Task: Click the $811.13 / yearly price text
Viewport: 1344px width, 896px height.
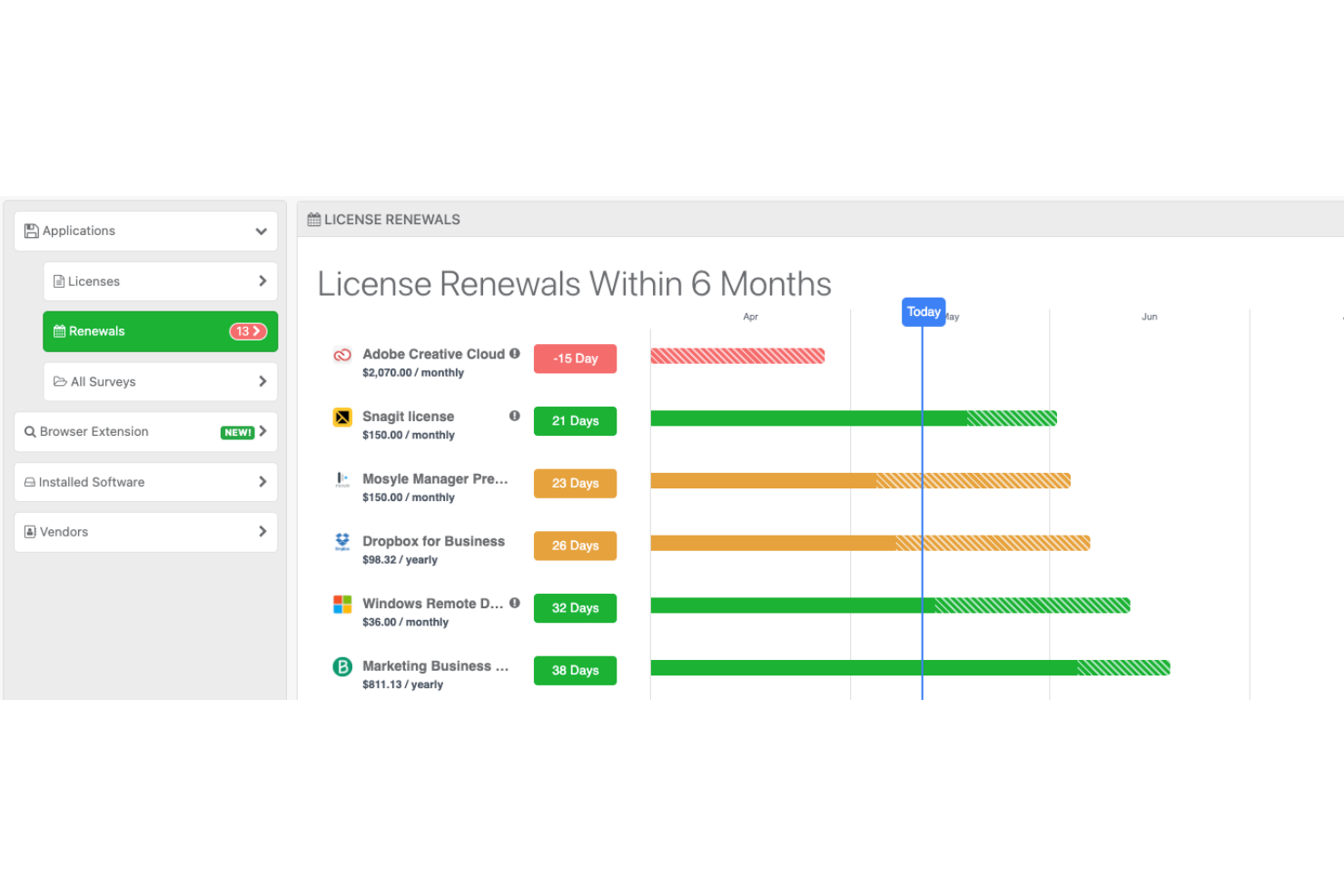Action: [x=402, y=684]
